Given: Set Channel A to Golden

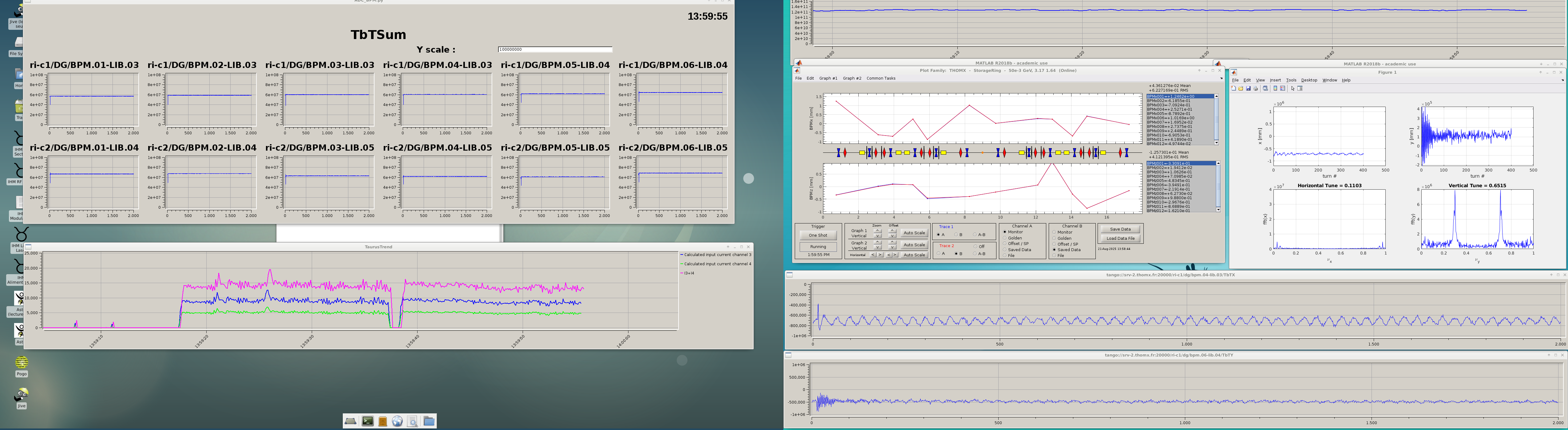Looking at the screenshot, I should [1005, 239].
